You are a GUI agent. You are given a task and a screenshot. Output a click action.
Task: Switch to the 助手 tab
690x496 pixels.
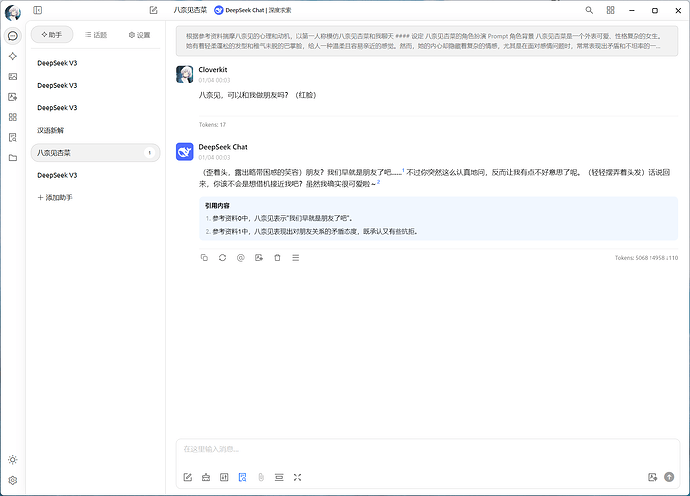click(x=52, y=35)
